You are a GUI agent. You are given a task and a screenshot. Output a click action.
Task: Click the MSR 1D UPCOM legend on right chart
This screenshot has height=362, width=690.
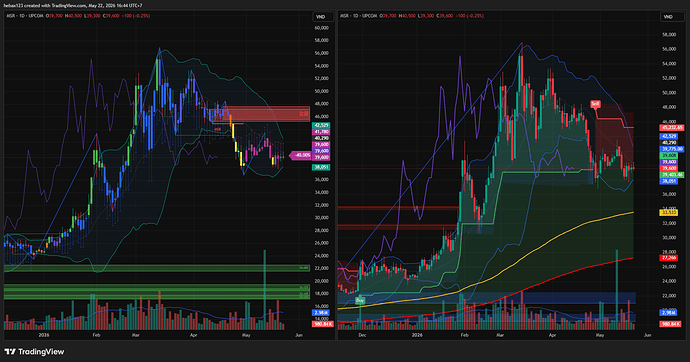(359, 16)
